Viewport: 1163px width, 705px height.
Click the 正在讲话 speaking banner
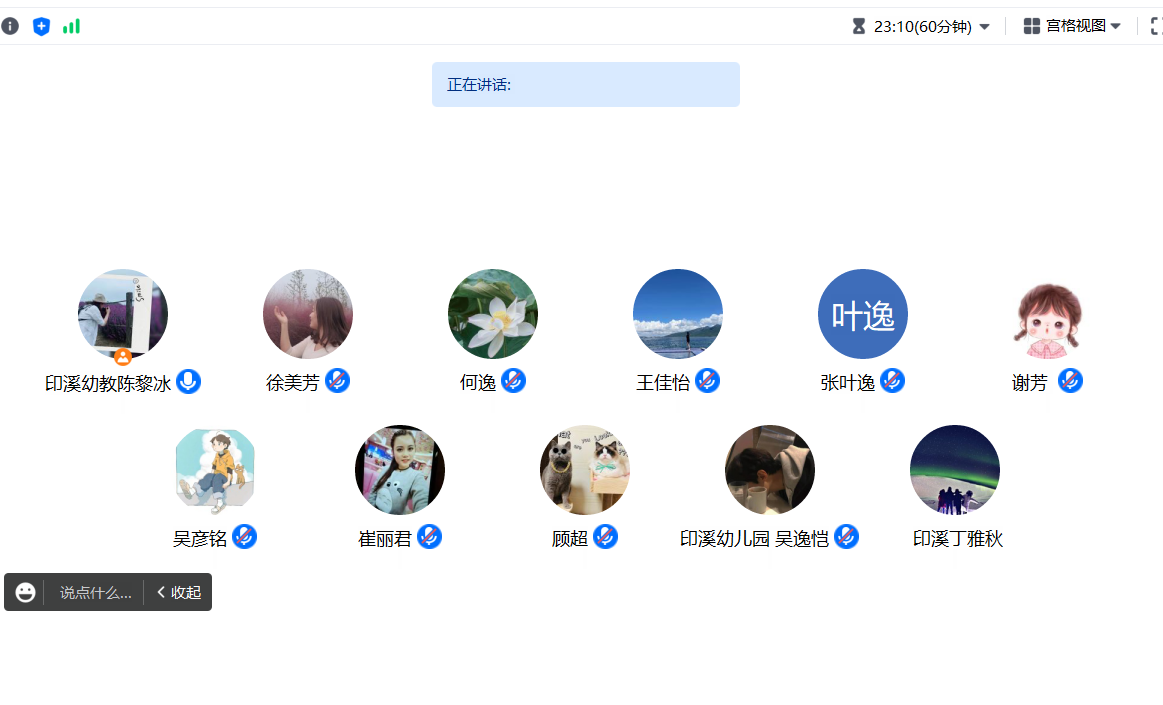tap(586, 85)
